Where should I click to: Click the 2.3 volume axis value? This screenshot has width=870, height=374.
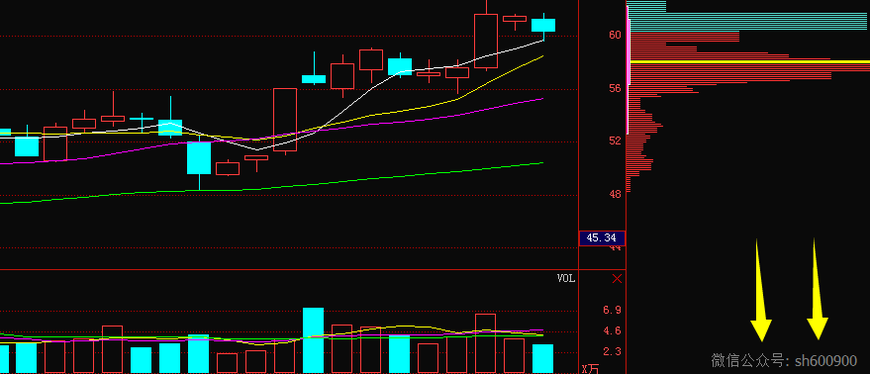coord(613,352)
